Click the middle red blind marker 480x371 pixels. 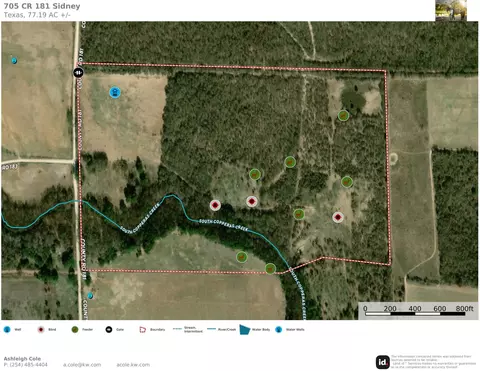tap(252, 201)
